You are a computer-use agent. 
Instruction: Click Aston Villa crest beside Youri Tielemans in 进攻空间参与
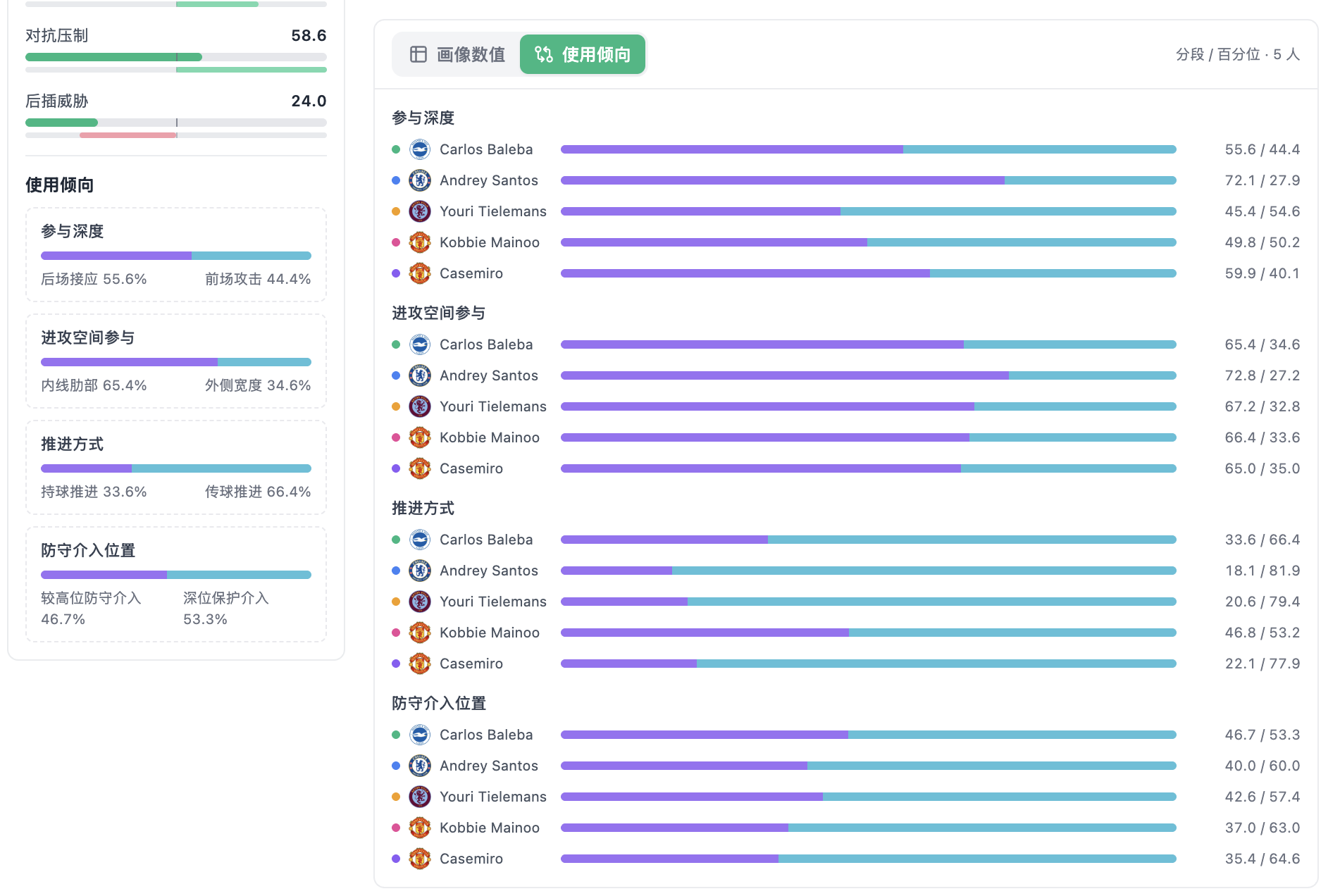420,406
